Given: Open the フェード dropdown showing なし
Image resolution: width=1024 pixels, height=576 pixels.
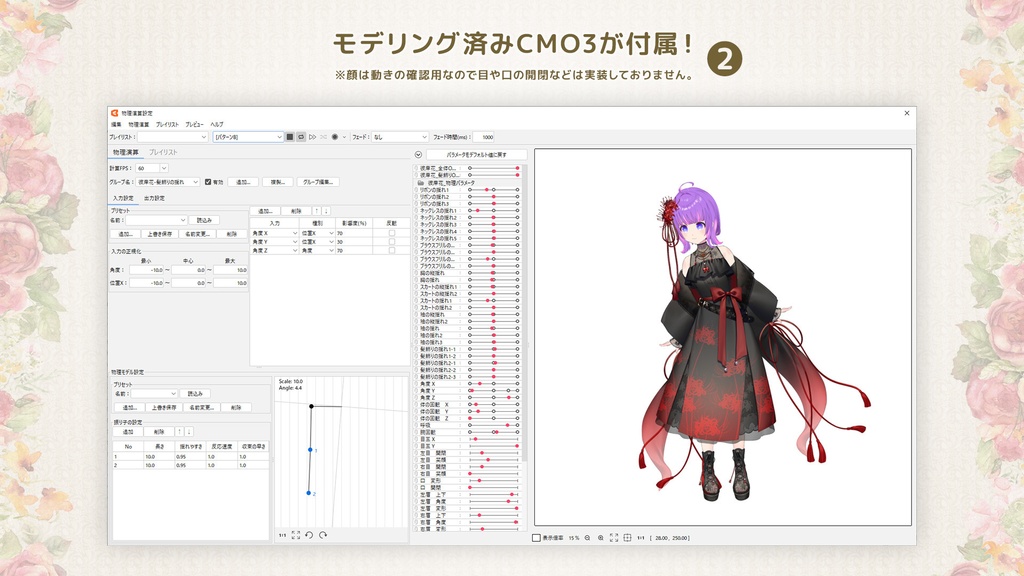Looking at the screenshot, I should [x=399, y=137].
